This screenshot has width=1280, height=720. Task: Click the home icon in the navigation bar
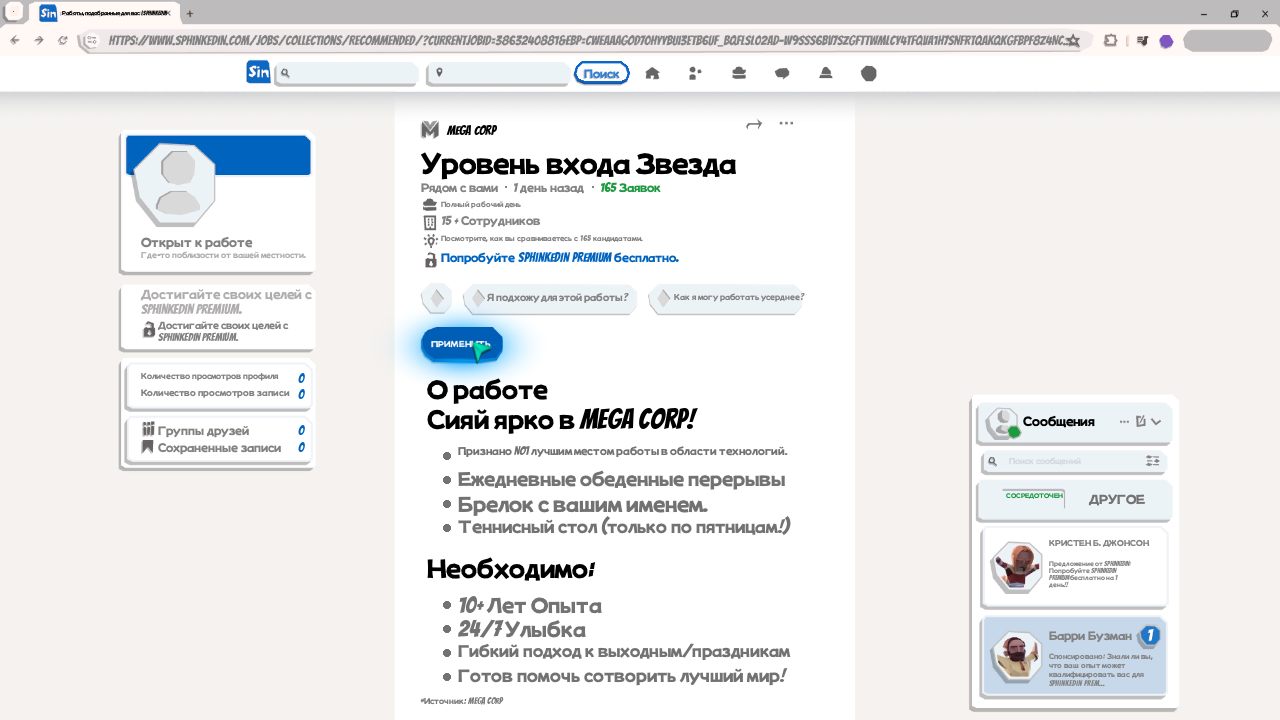[652, 73]
